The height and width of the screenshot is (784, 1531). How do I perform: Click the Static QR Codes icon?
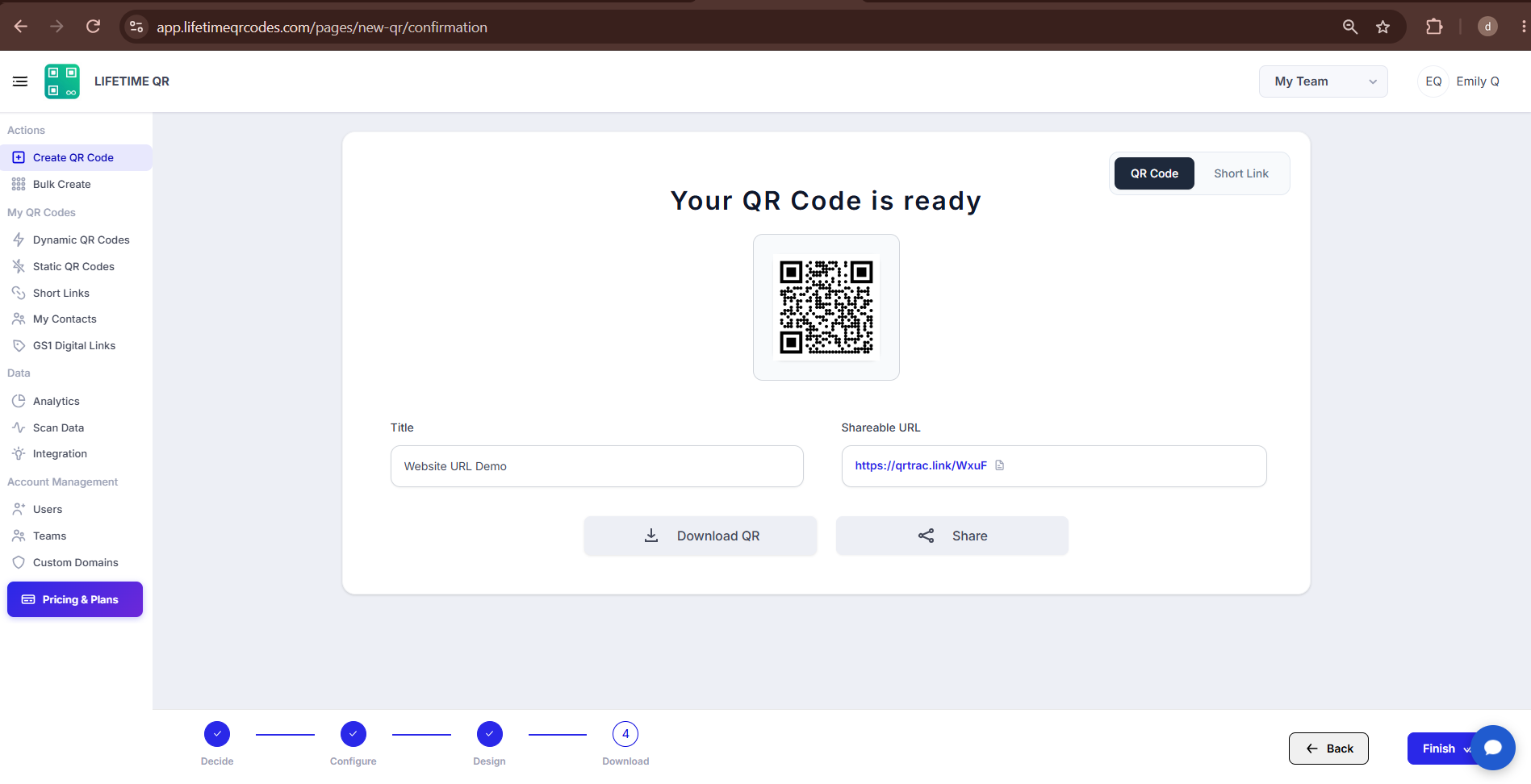click(x=19, y=266)
